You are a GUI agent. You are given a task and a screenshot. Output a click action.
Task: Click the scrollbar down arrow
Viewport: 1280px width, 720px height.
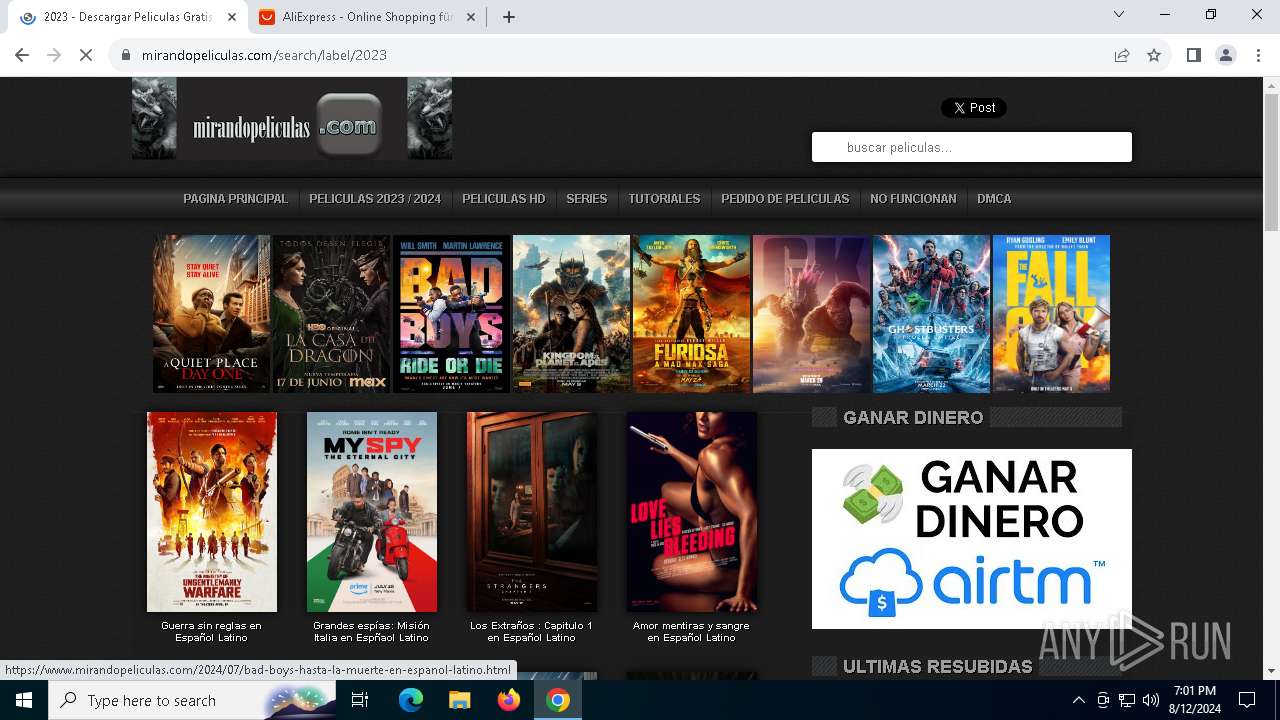[1271, 671]
